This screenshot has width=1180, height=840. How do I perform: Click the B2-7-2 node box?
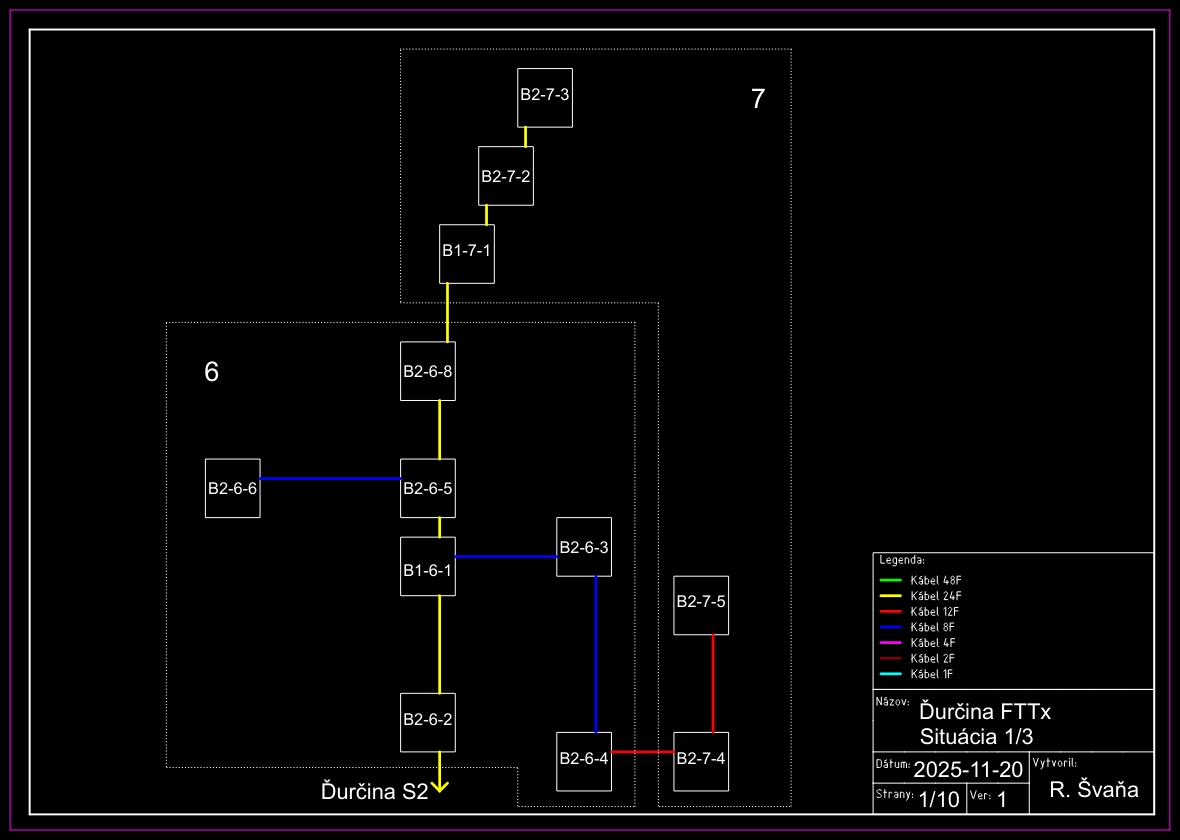coord(506,176)
